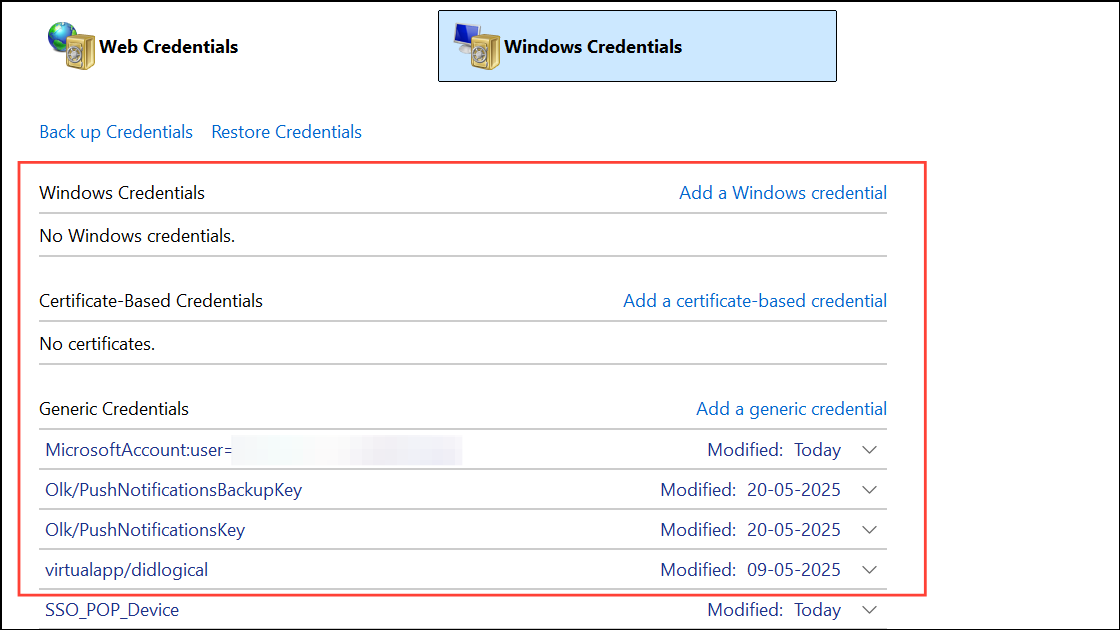Click the No Windows credentials. message
This screenshot has width=1120, height=630.
[137, 236]
